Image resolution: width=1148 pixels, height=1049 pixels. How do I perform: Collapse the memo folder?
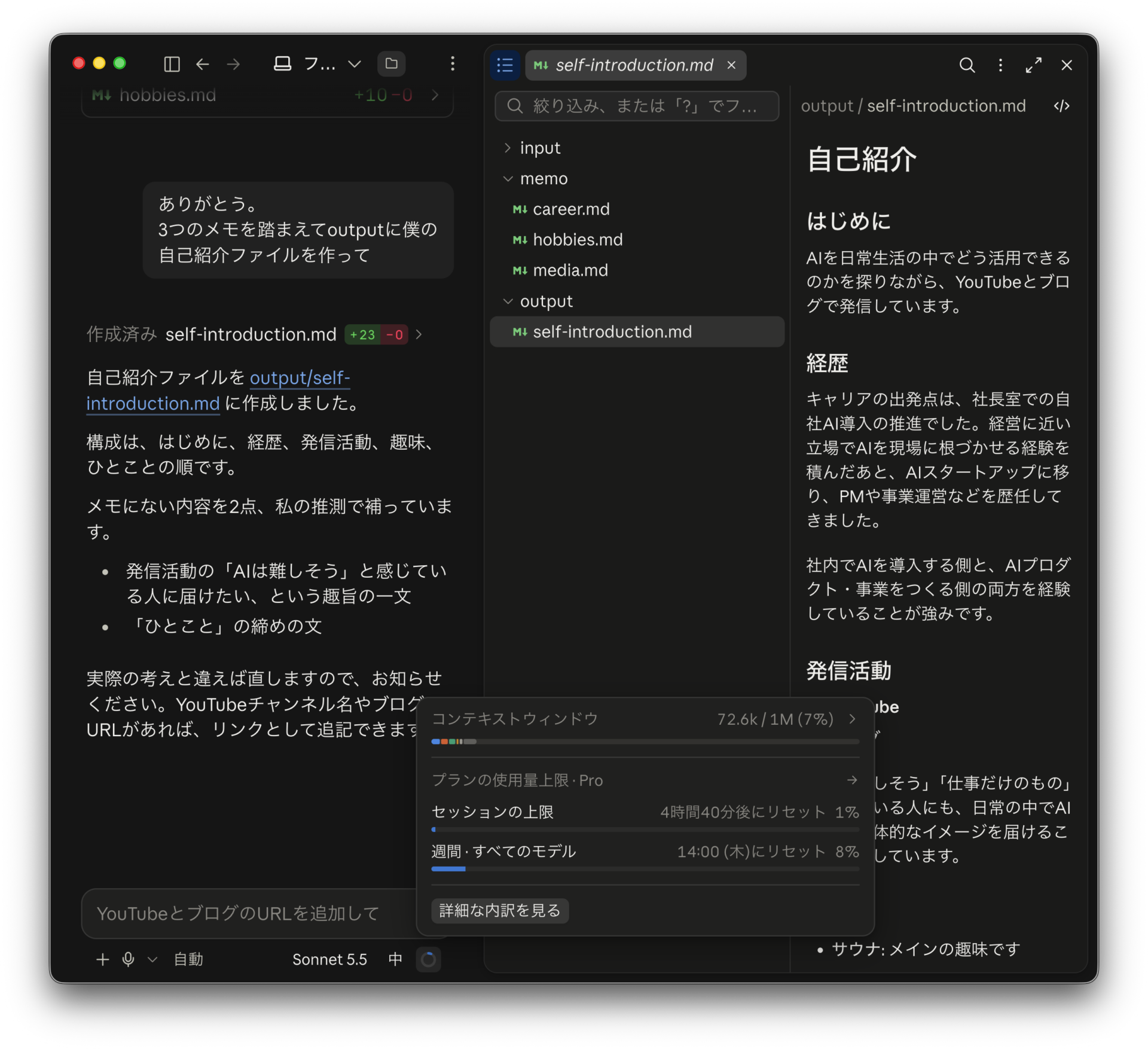click(x=637, y=179)
